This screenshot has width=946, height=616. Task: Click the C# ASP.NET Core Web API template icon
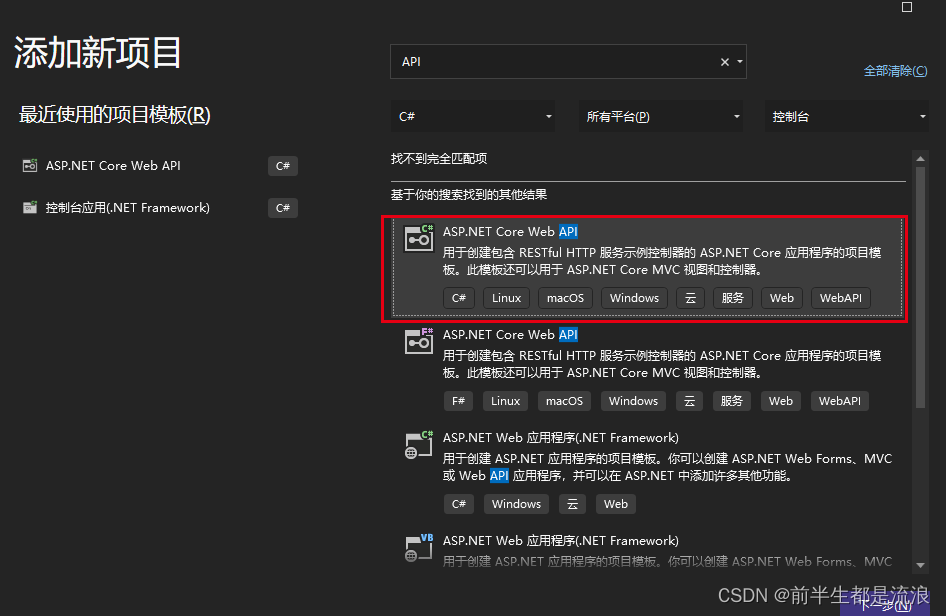click(419, 238)
